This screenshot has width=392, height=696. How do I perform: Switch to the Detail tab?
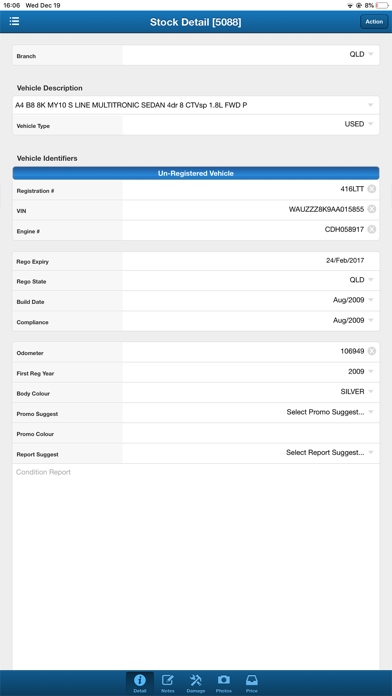click(x=140, y=684)
